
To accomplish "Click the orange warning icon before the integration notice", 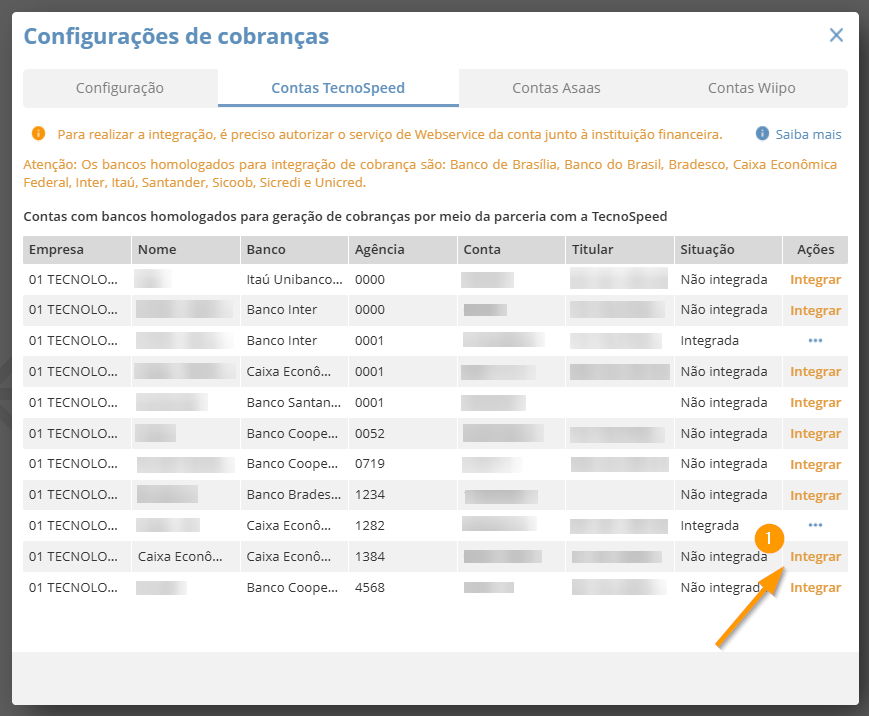I will click(38, 133).
